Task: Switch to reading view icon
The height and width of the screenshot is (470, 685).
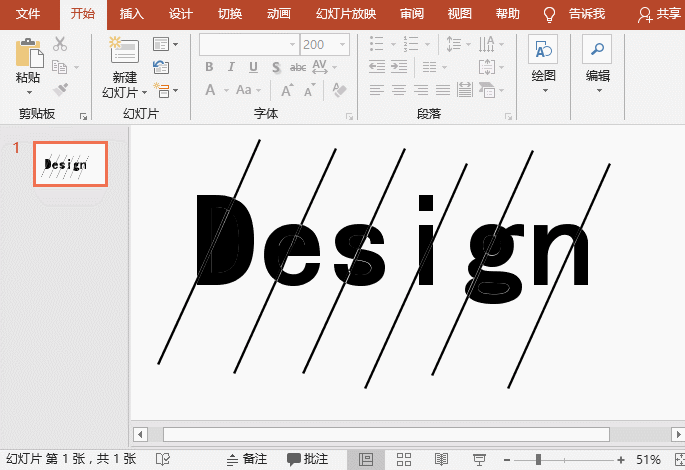Action: [x=441, y=459]
